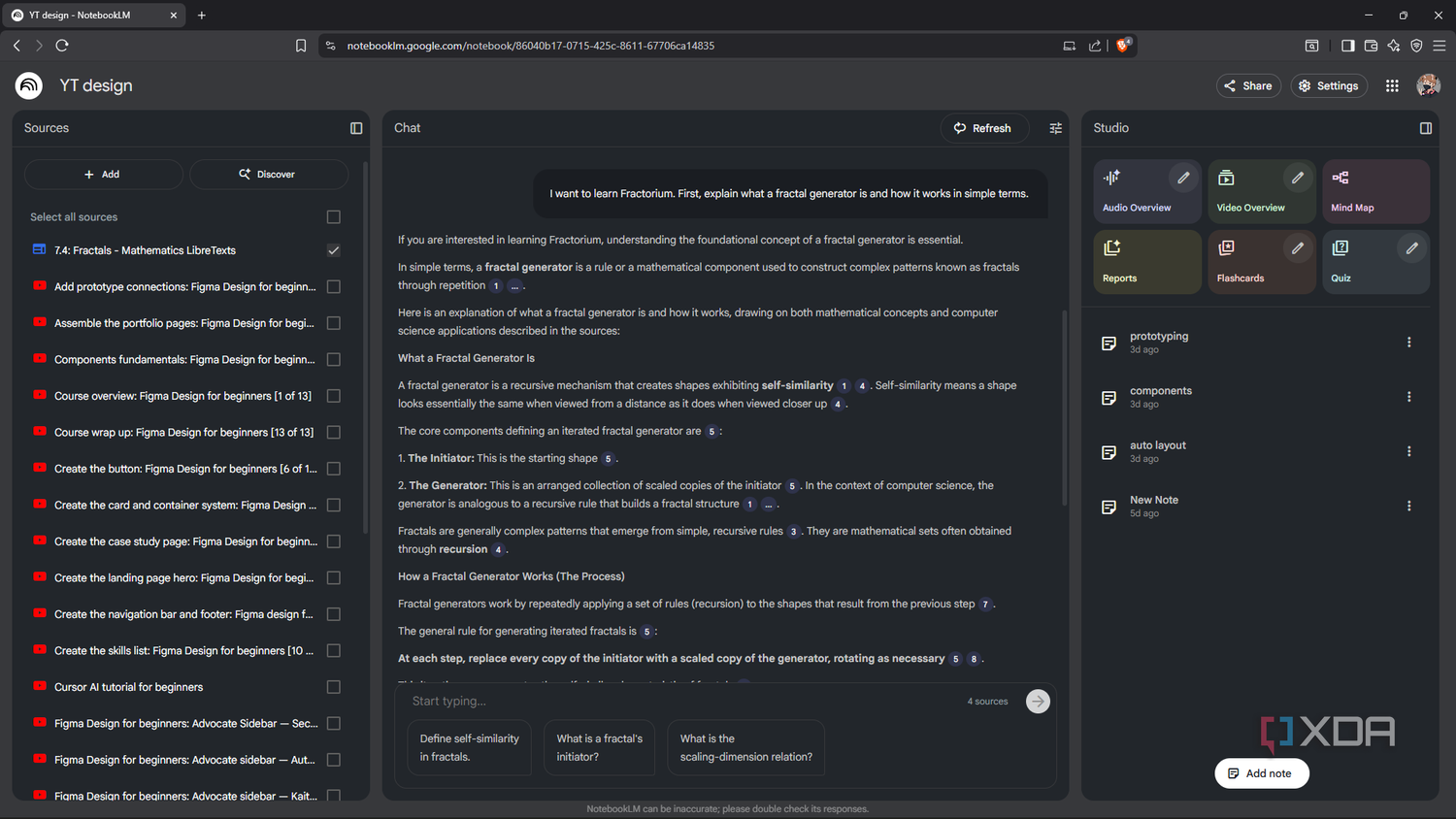1456x819 pixels.
Task: Click the Add note button
Action: (x=1261, y=773)
